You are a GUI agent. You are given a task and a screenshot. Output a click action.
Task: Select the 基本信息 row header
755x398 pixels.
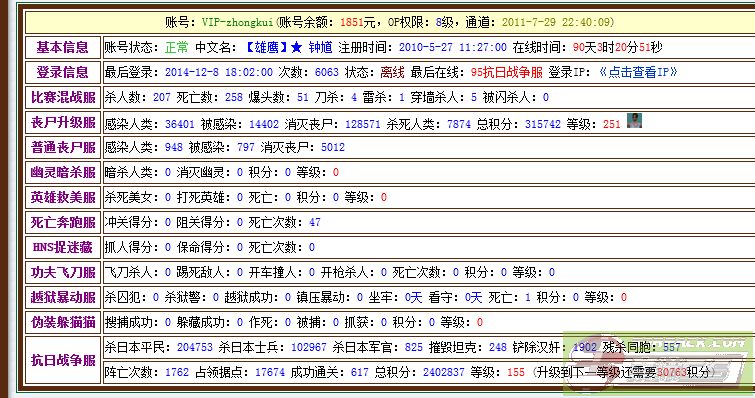click(x=63, y=47)
